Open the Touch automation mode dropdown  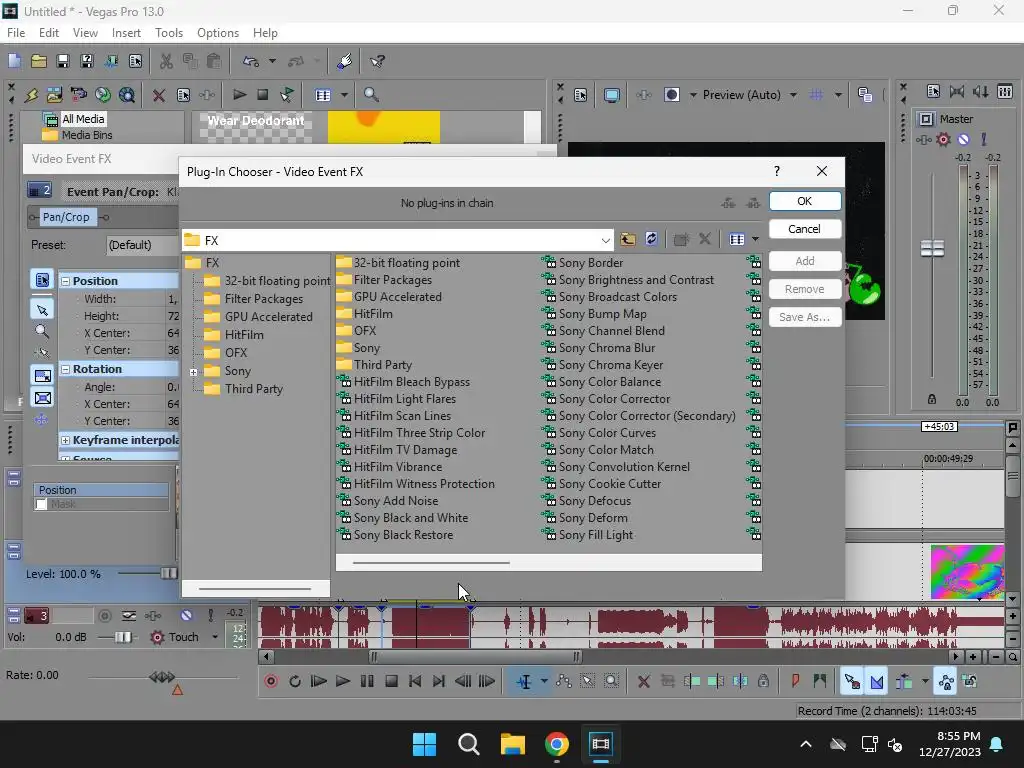(x=215, y=637)
